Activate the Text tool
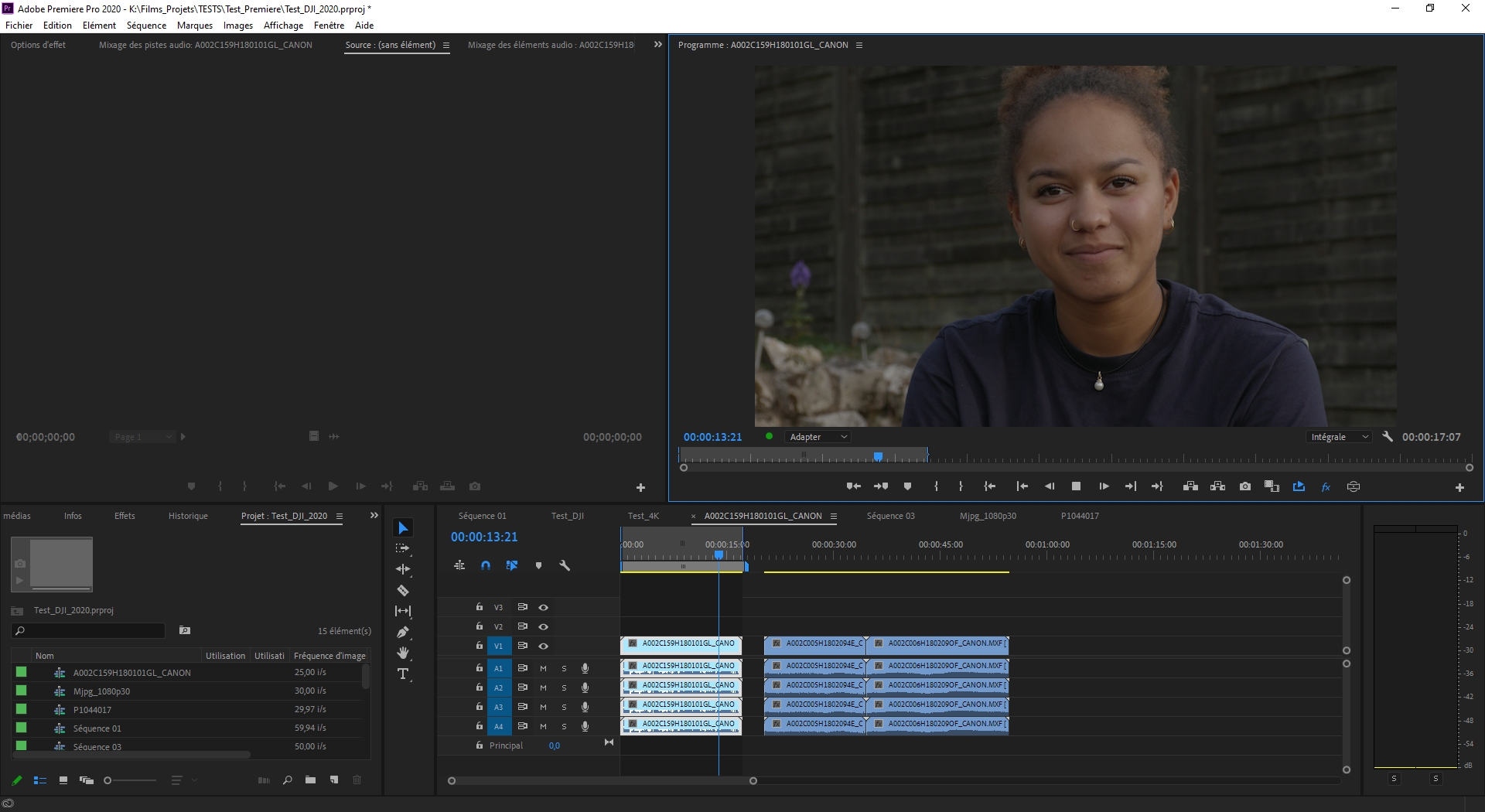1485x812 pixels. [x=403, y=674]
